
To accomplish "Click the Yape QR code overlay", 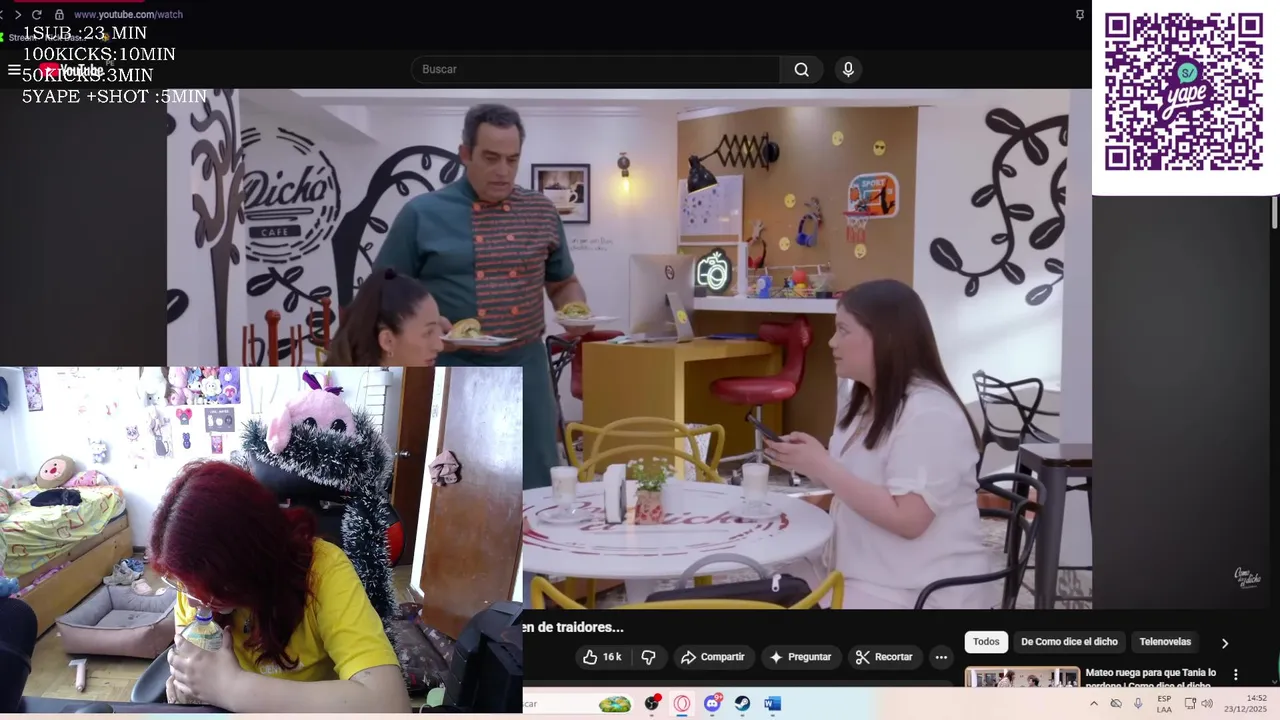I will (x=1184, y=91).
